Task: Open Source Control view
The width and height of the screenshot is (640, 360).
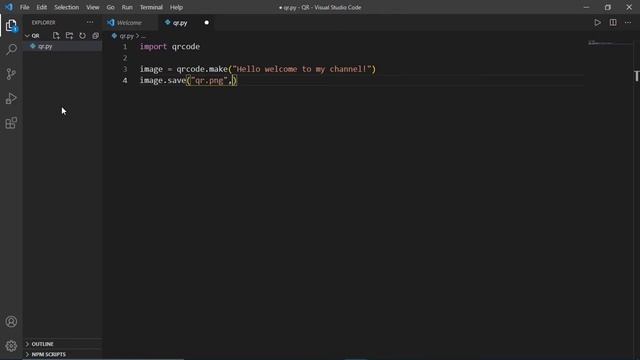Action: pyautogui.click(x=11, y=74)
